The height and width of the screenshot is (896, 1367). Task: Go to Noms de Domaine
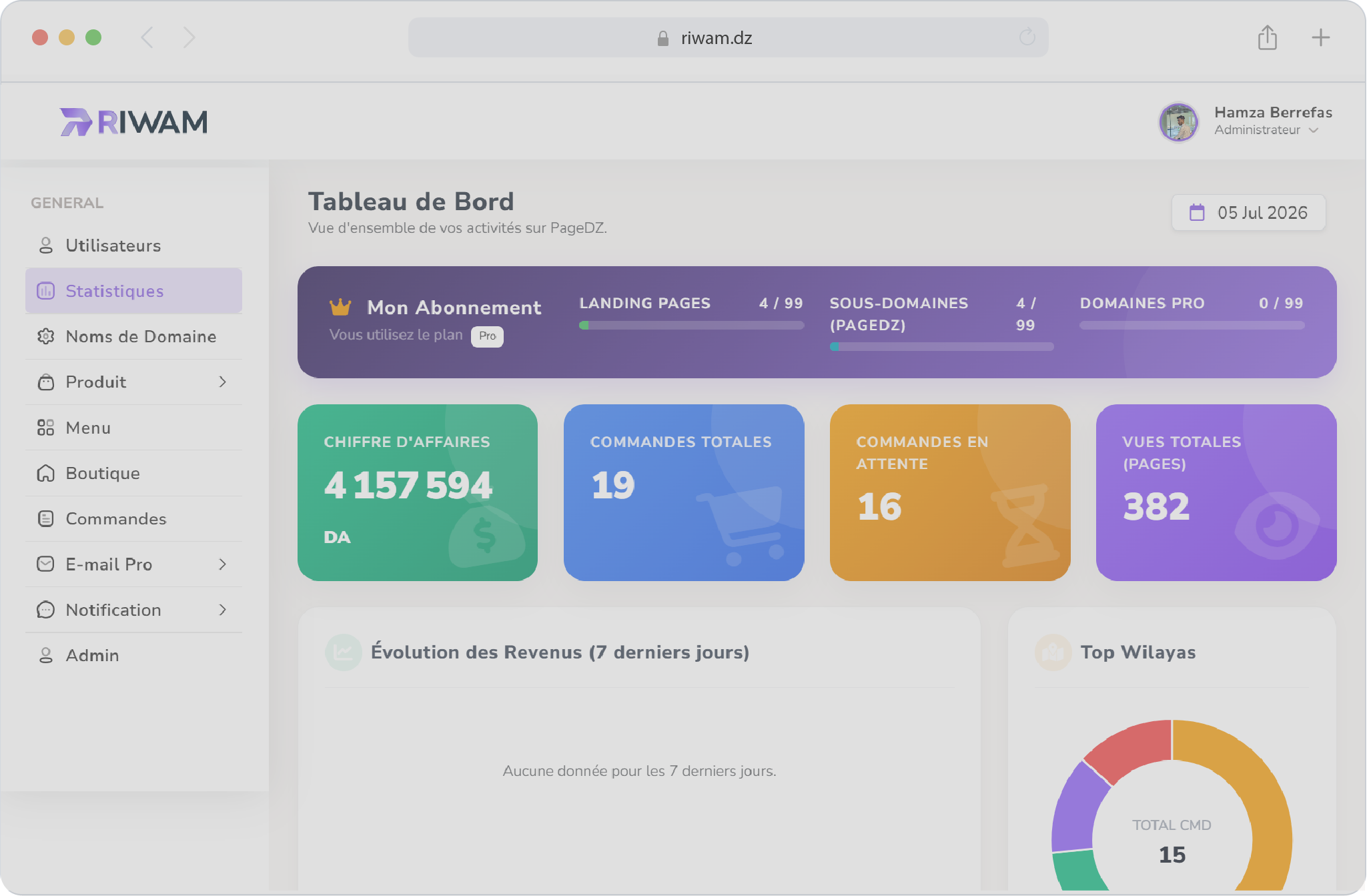point(133,336)
